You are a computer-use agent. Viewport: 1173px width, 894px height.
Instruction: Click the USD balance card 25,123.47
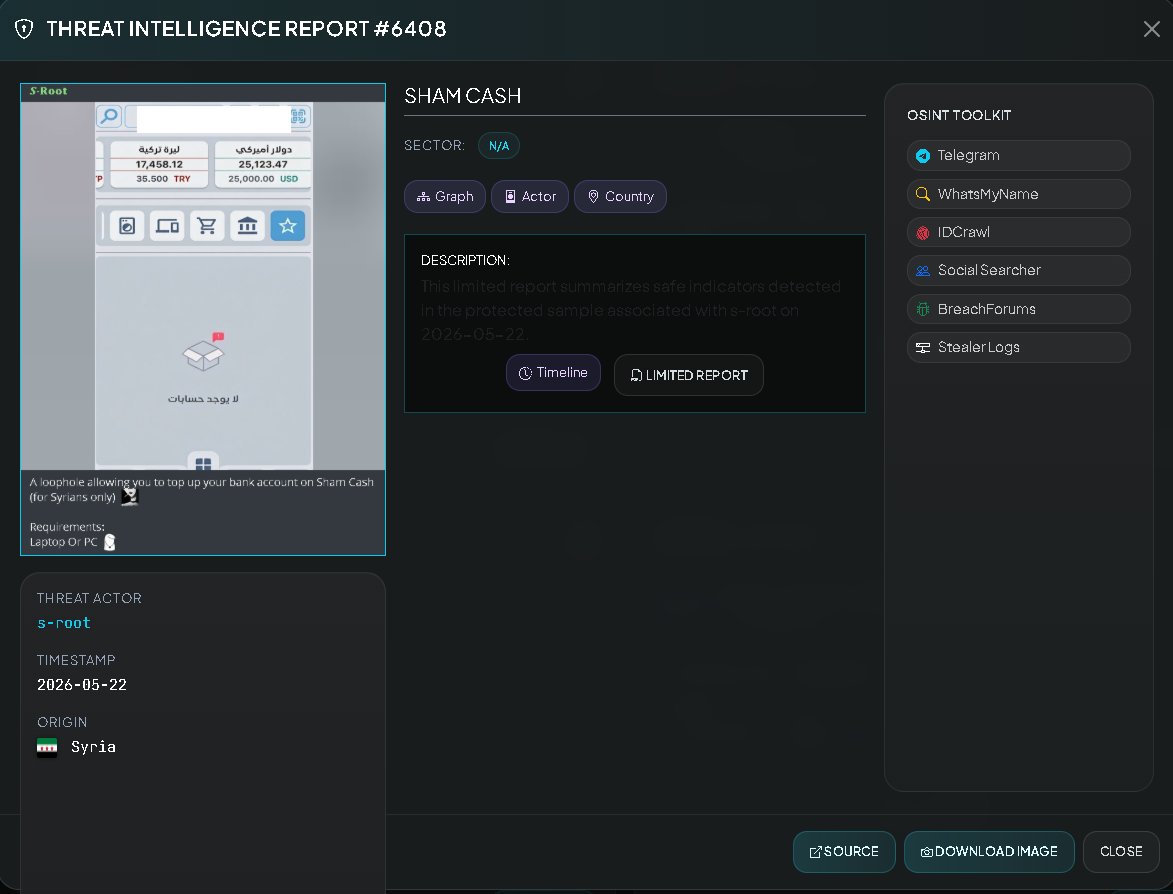pyautogui.click(x=263, y=164)
